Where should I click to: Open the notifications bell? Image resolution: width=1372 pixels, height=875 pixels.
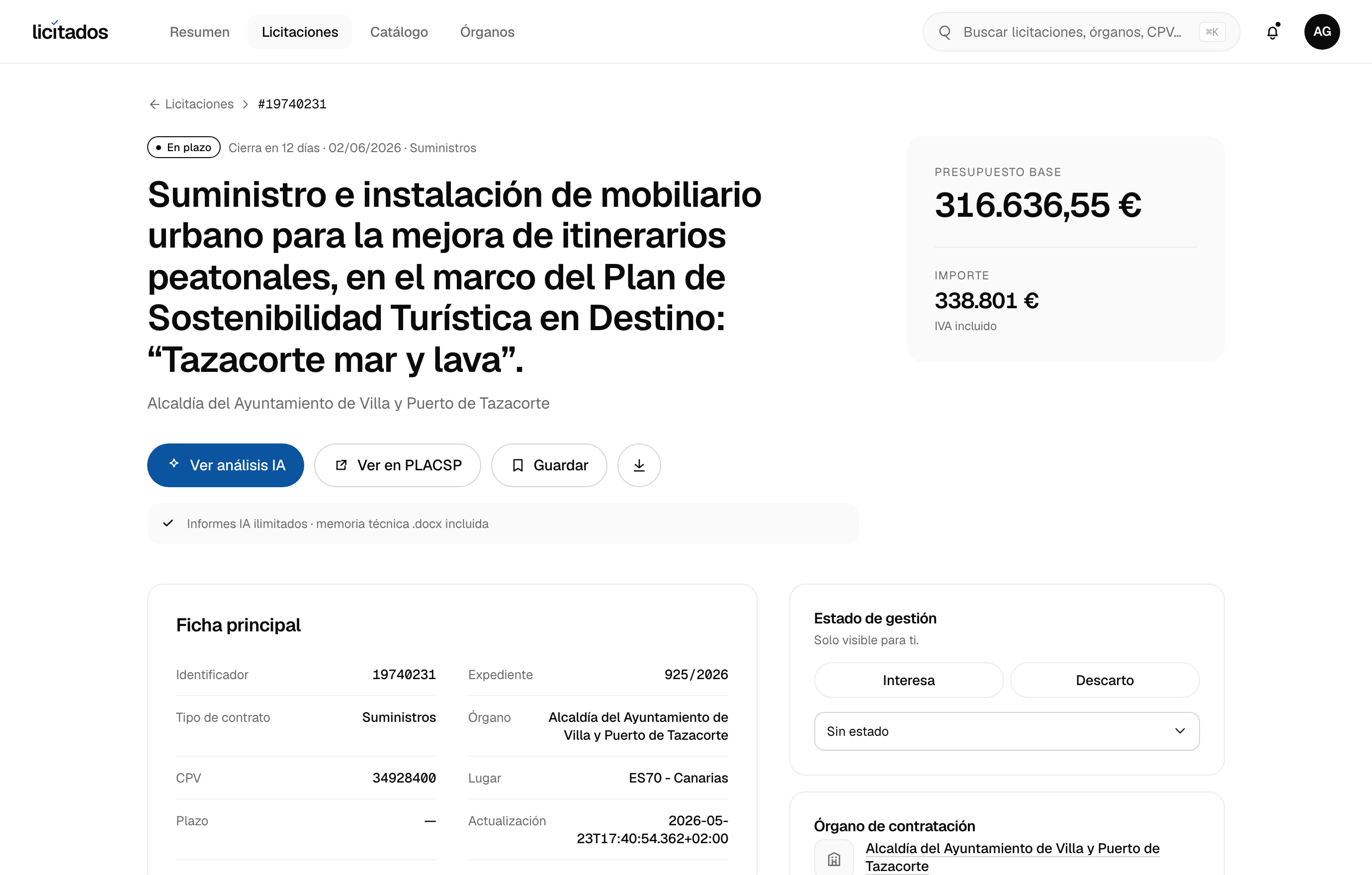[x=1272, y=32]
